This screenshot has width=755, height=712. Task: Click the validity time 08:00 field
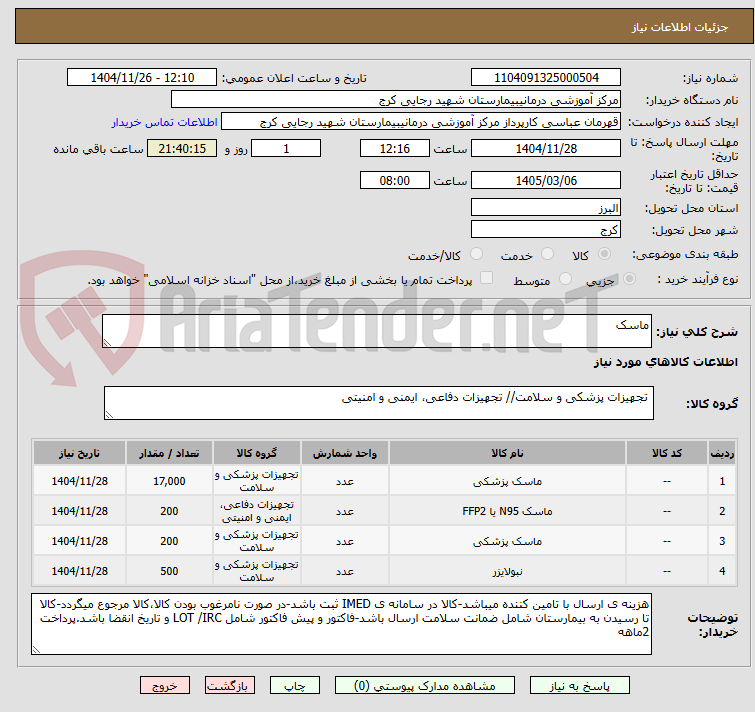pyautogui.click(x=395, y=181)
